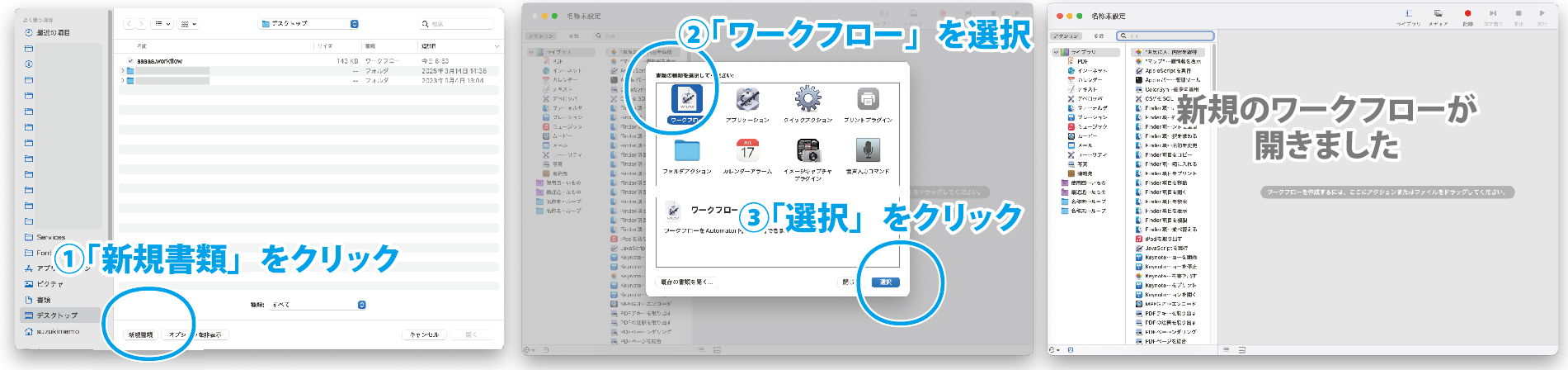Screen dimensions: 1568x370
Task: Open the list view mode dropdown in file dialog
Action: (x=162, y=24)
